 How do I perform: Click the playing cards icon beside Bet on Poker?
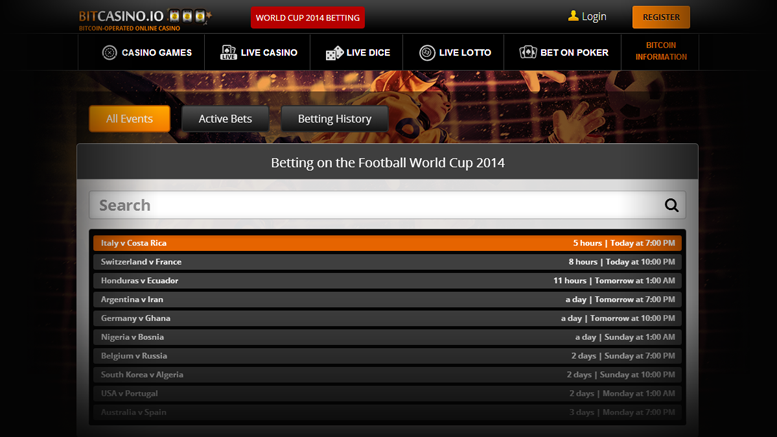tap(528, 52)
